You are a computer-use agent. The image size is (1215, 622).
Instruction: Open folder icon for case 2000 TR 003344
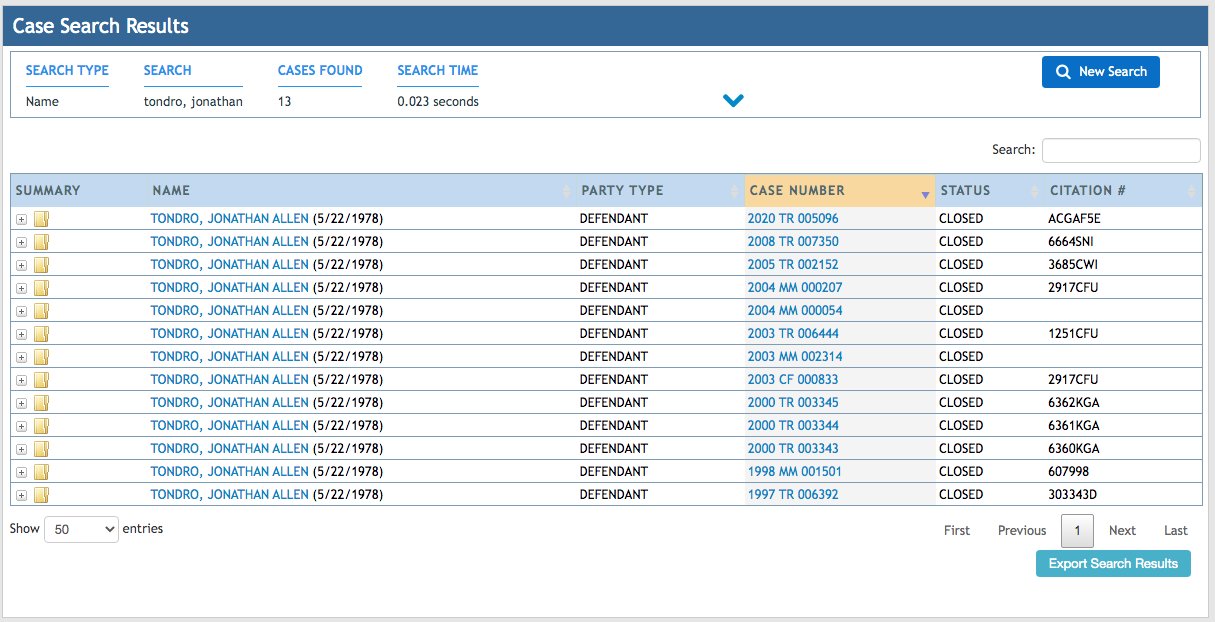click(41, 425)
